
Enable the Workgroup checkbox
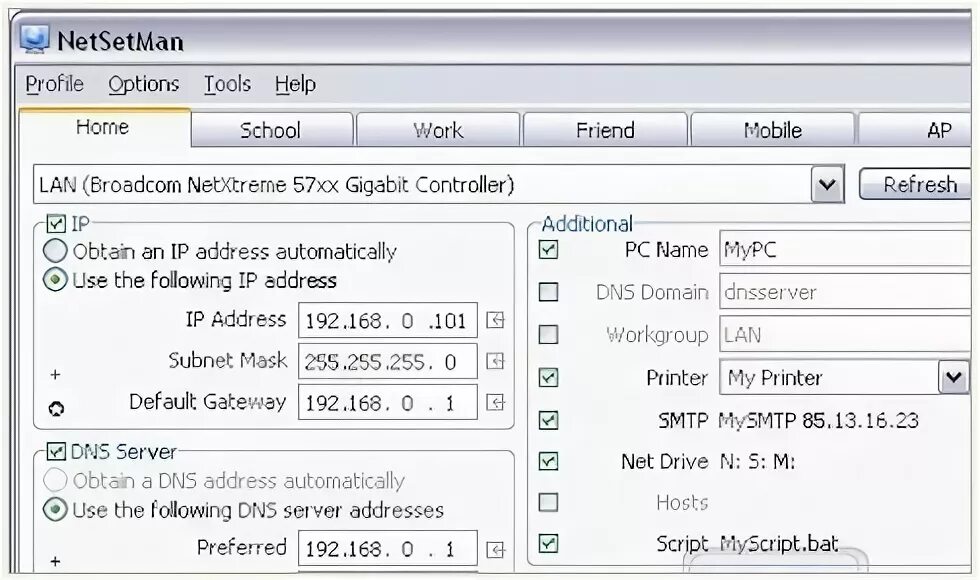pyautogui.click(x=548, y=334)
